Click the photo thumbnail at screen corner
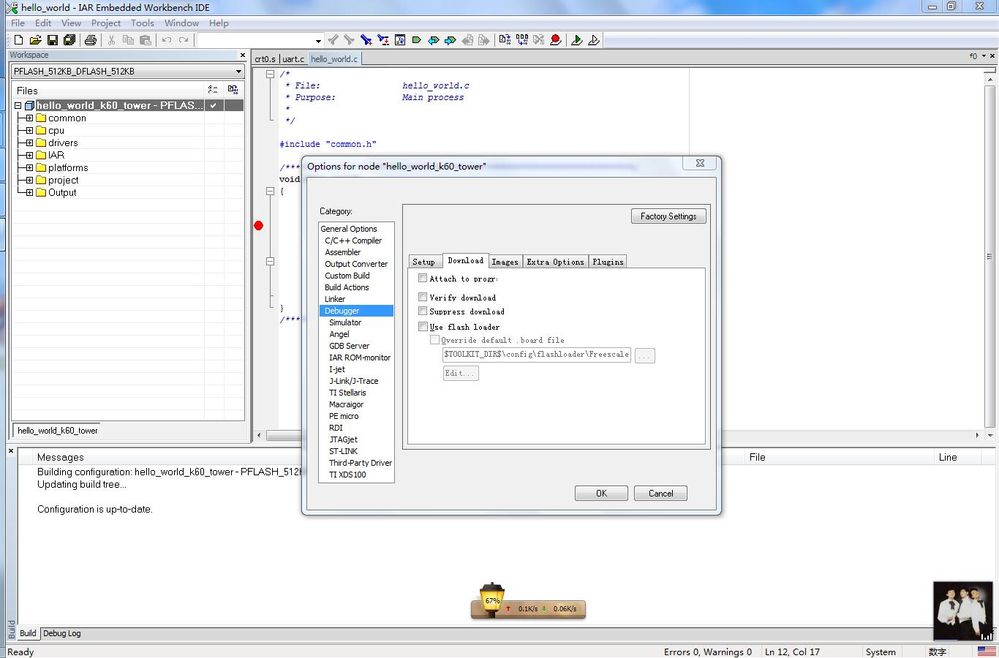Screen dimensions: 999x658 (965, 610)
